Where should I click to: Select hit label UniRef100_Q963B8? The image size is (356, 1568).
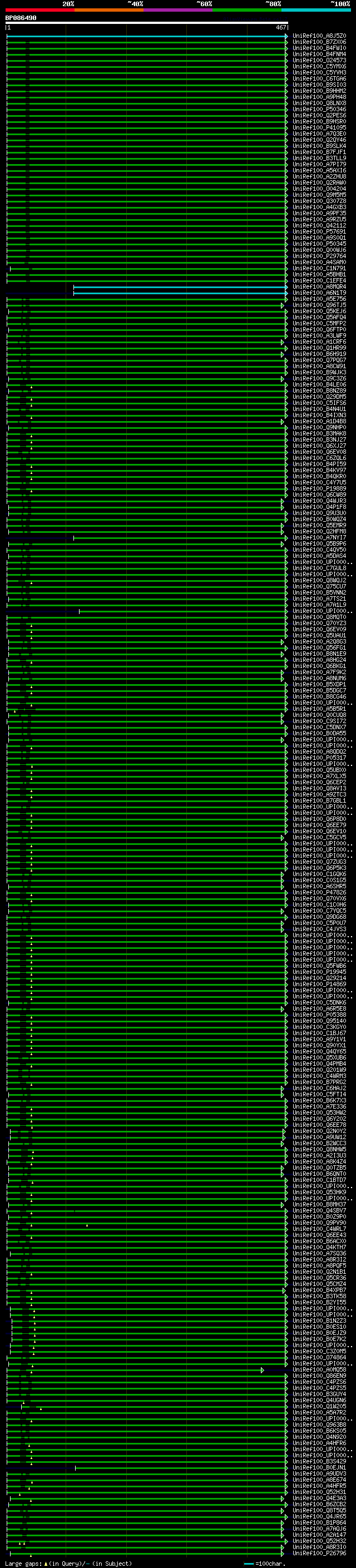(319, 1424)
